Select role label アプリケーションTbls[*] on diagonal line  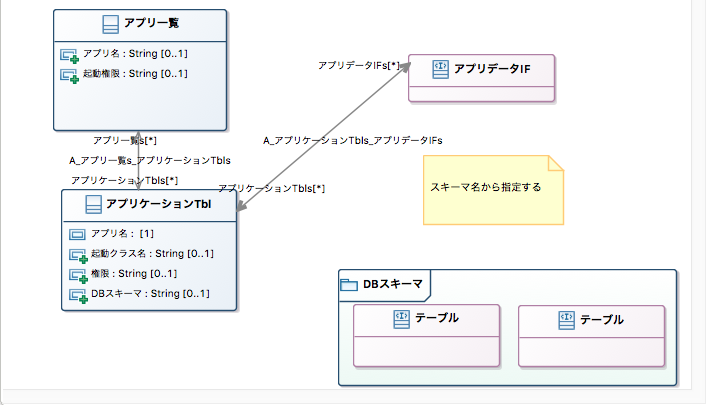[x=272, y=189]
